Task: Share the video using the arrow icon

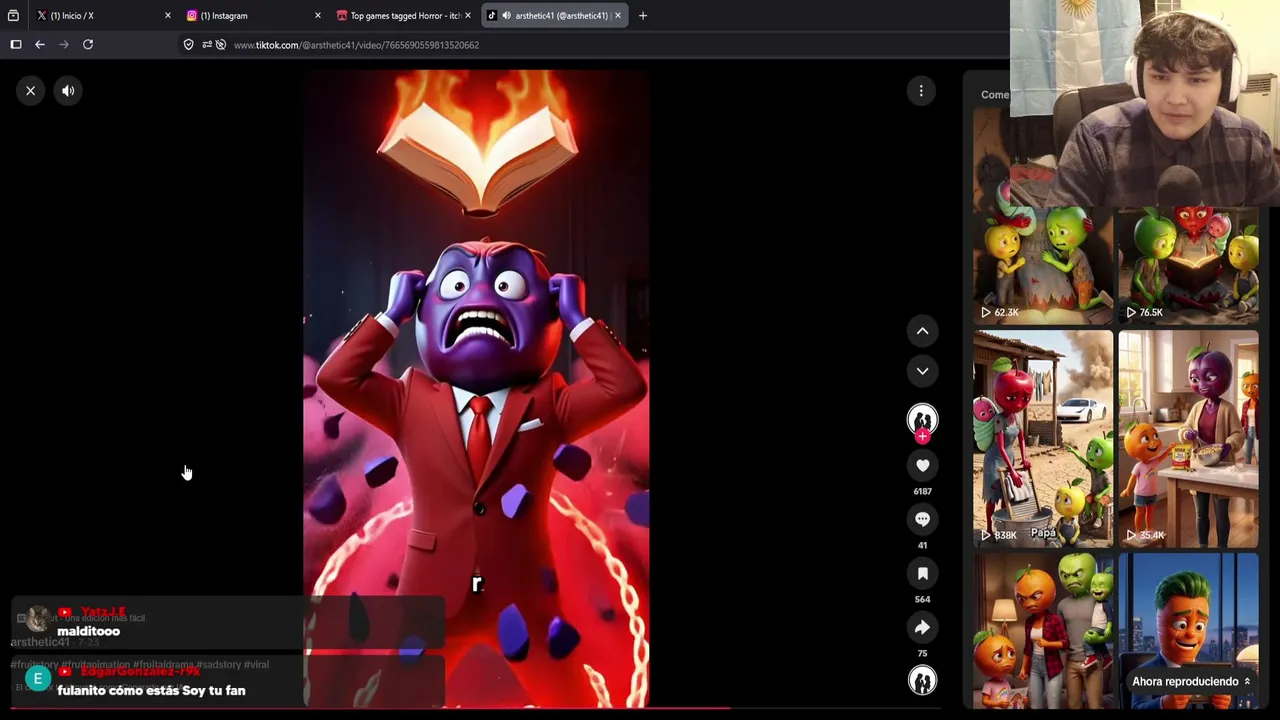Action: coord(922,627)
